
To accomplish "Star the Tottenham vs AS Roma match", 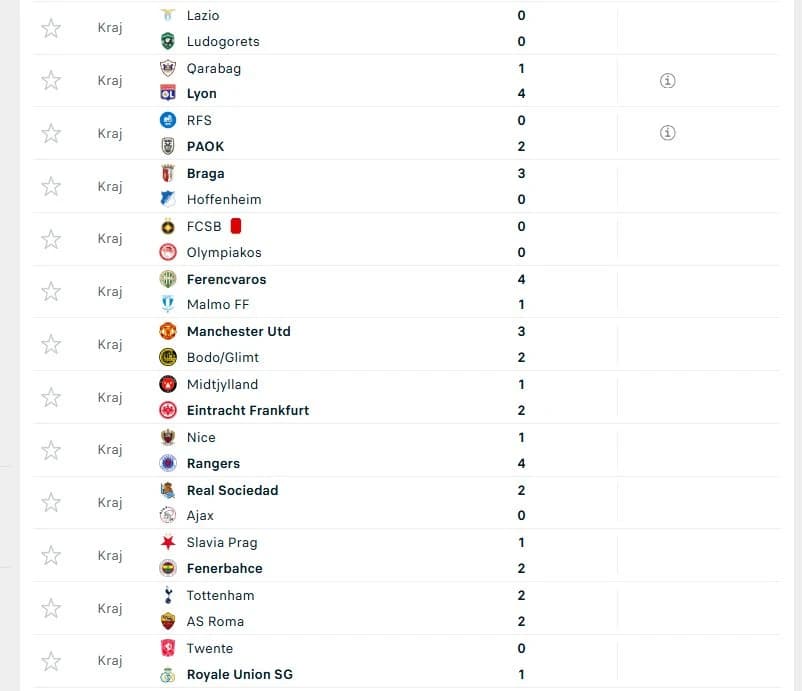I will (51, 608).
